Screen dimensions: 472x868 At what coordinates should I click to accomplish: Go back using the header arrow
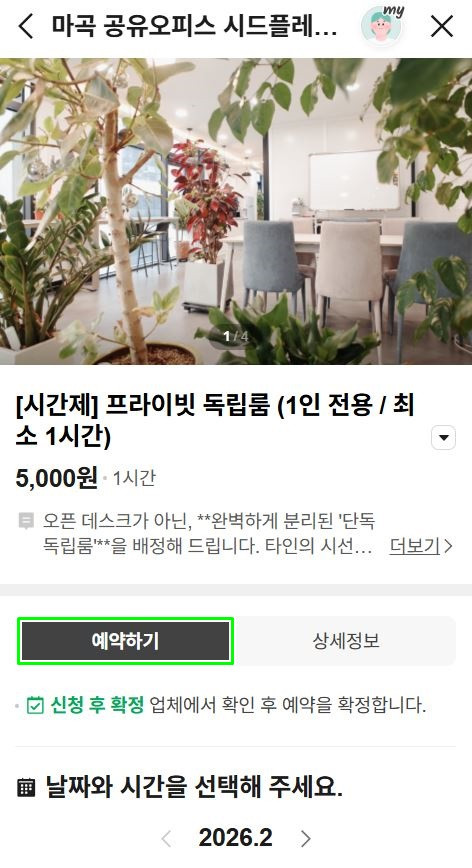click(x=26, y=26)
